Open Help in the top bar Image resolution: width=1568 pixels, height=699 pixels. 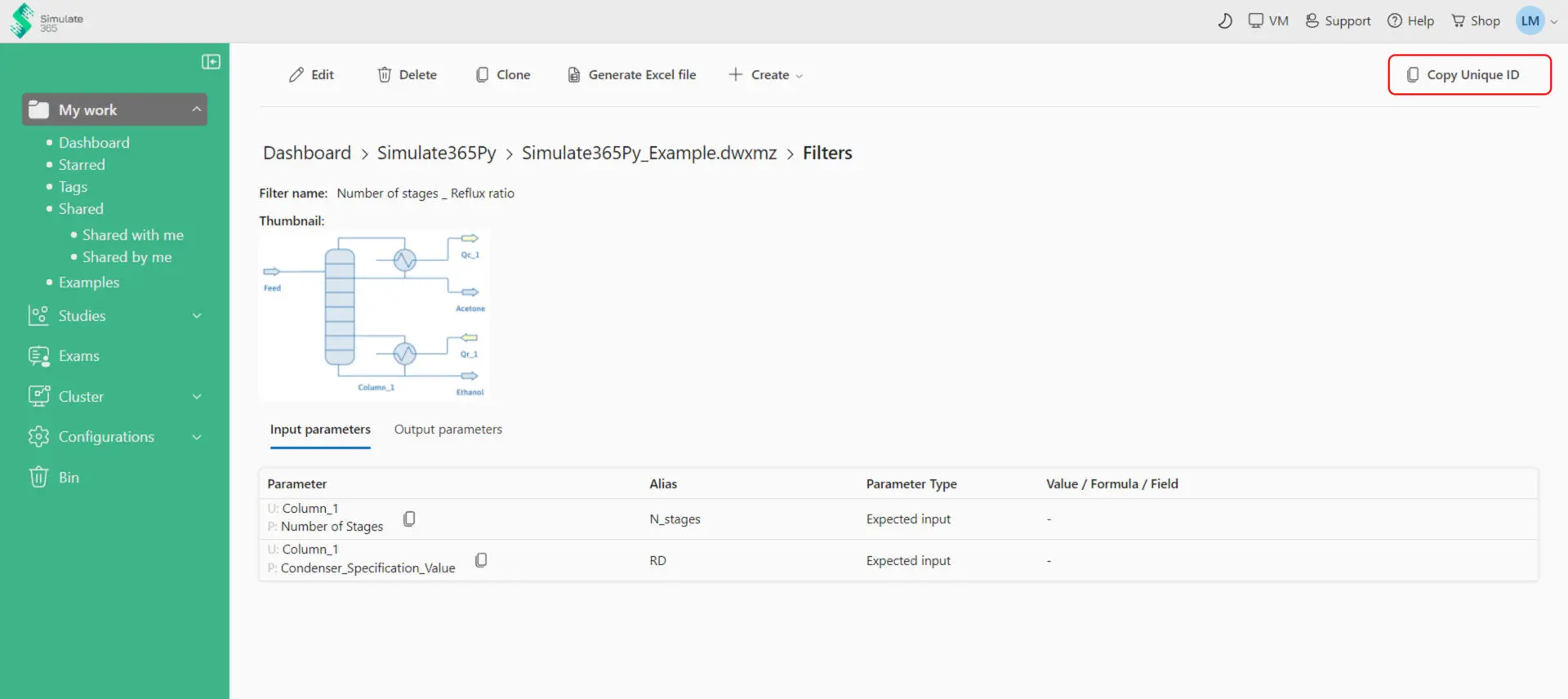[1410, 21]
